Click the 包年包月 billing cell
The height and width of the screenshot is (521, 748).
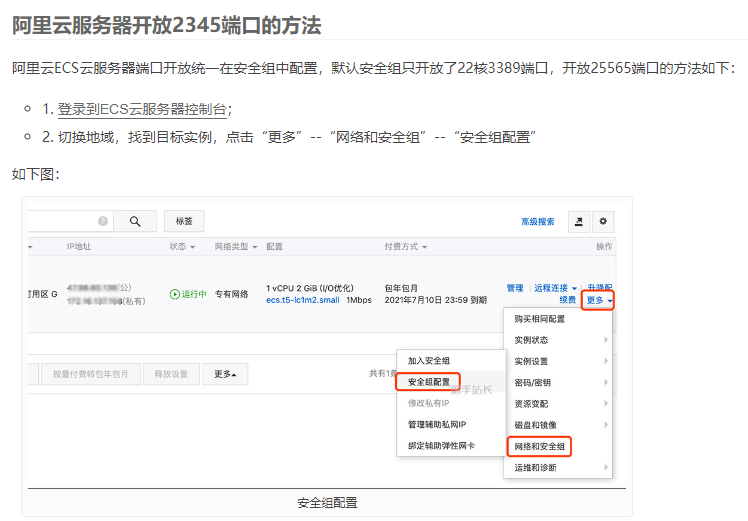(401, 288)
